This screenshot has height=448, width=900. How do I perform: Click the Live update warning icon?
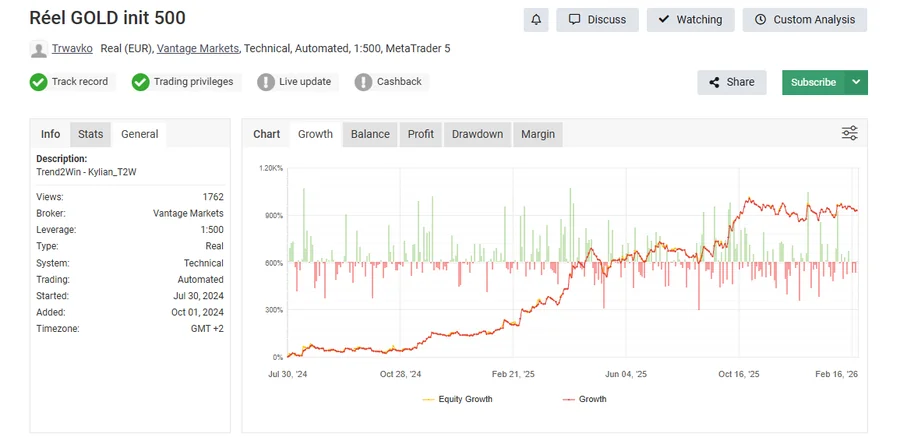[x=266, y=82]
